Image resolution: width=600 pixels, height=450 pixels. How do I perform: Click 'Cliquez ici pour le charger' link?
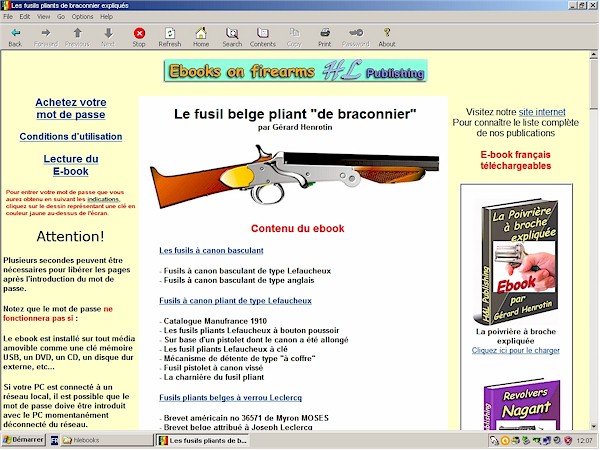pos(515,350)
